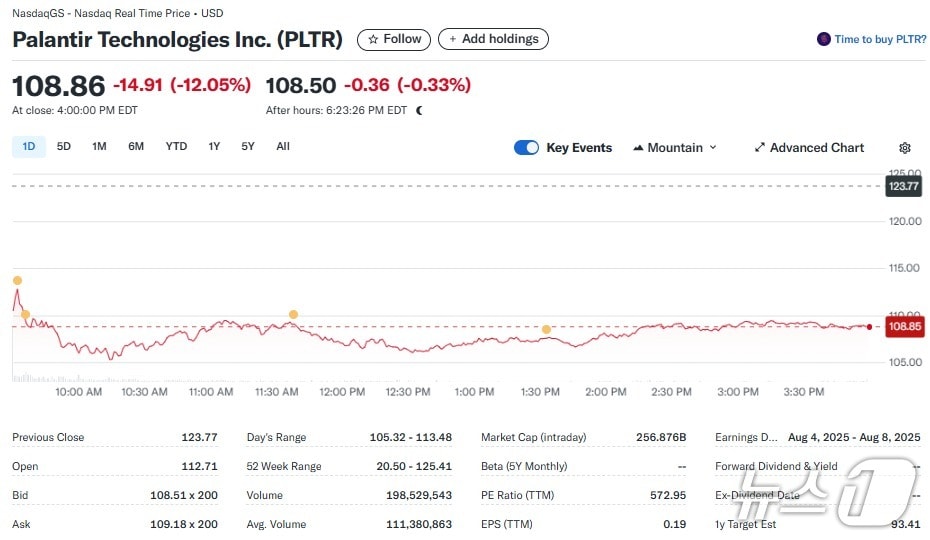Click the Mountain chart type icon

click(x=638, y=148)
